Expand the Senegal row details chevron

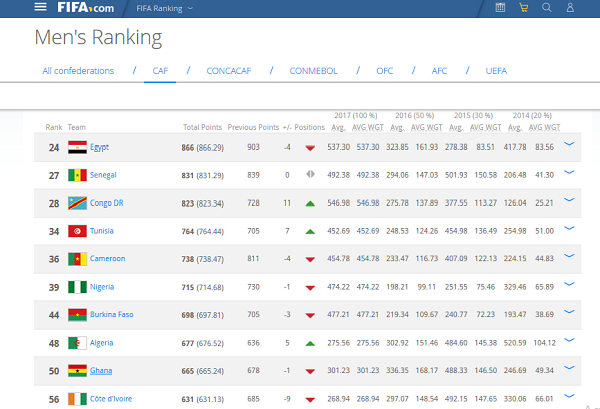569,172
